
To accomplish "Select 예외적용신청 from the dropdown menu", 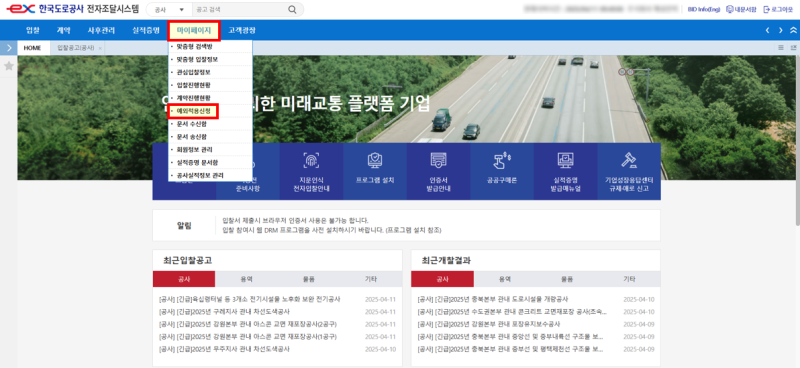I will [x=194, y=110].
